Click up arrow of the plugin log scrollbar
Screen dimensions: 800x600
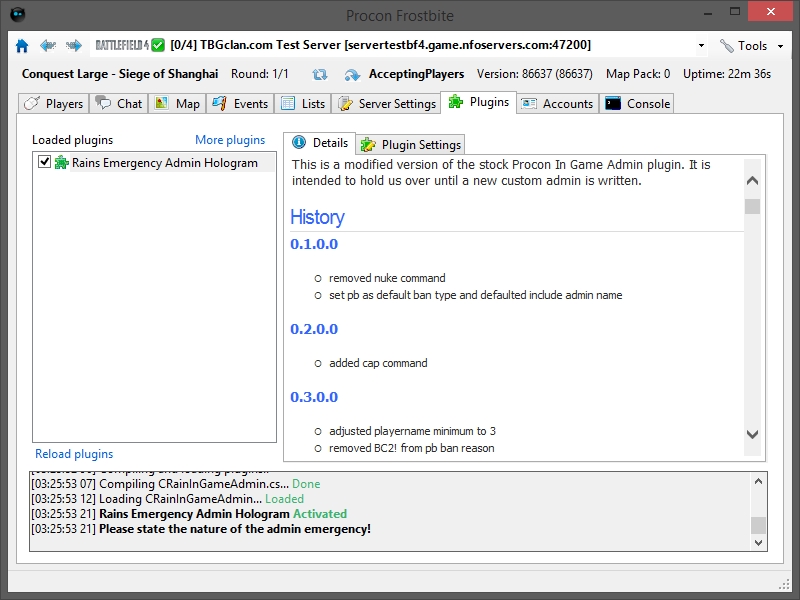pos(758,481)
